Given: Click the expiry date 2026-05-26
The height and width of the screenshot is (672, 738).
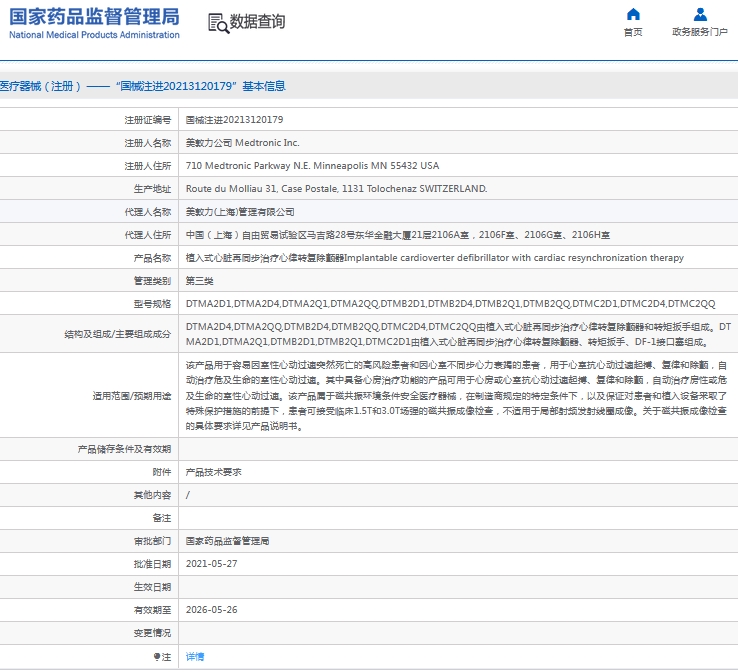Looking at the screenshot, I should pos(211,610).
